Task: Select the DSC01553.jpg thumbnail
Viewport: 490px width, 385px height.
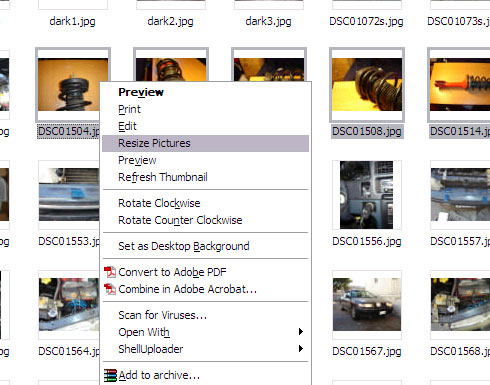Action: (69, 194)
